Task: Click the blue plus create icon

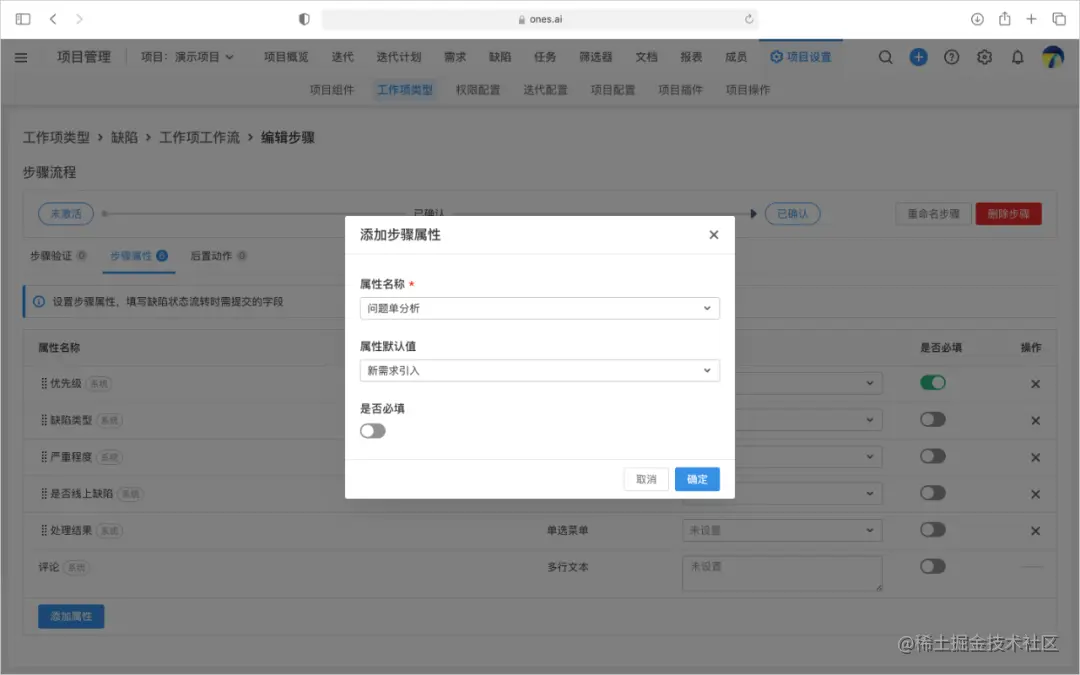Action: (x=918, y=57)
